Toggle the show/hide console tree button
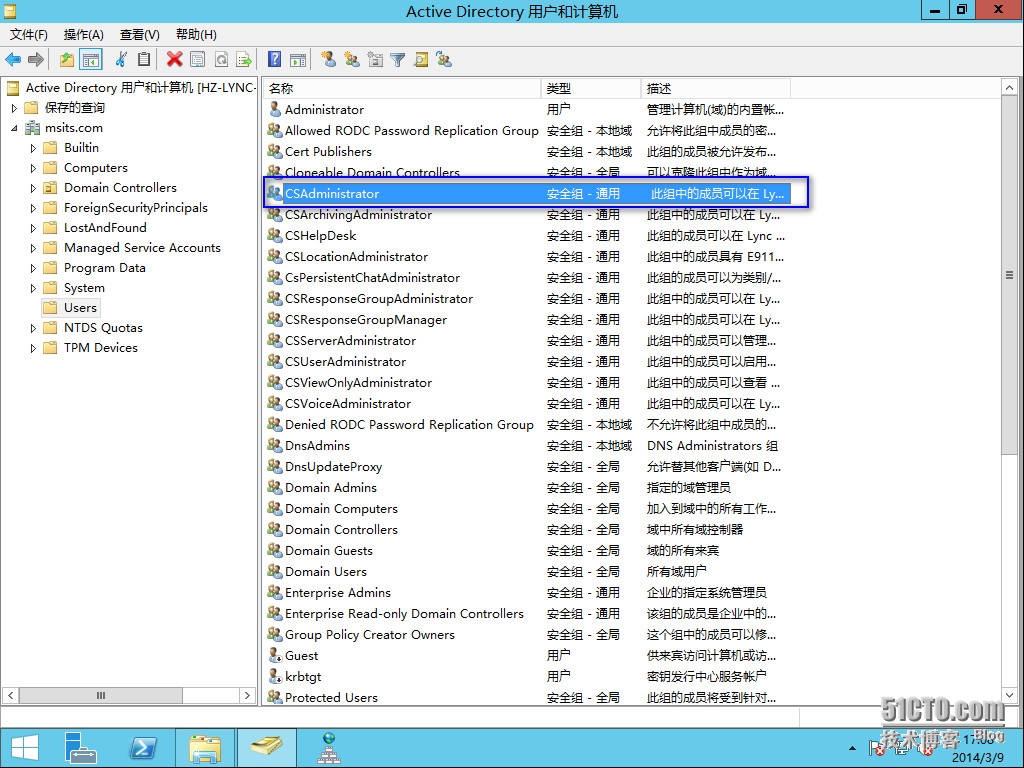The image size is (1024, 768). (x=91, y=60)
